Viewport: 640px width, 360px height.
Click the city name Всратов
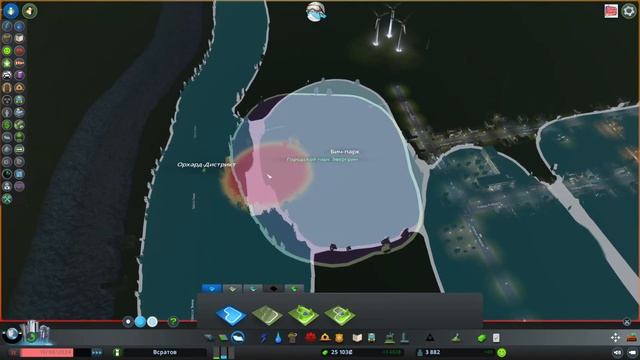(x=165, y=352)
